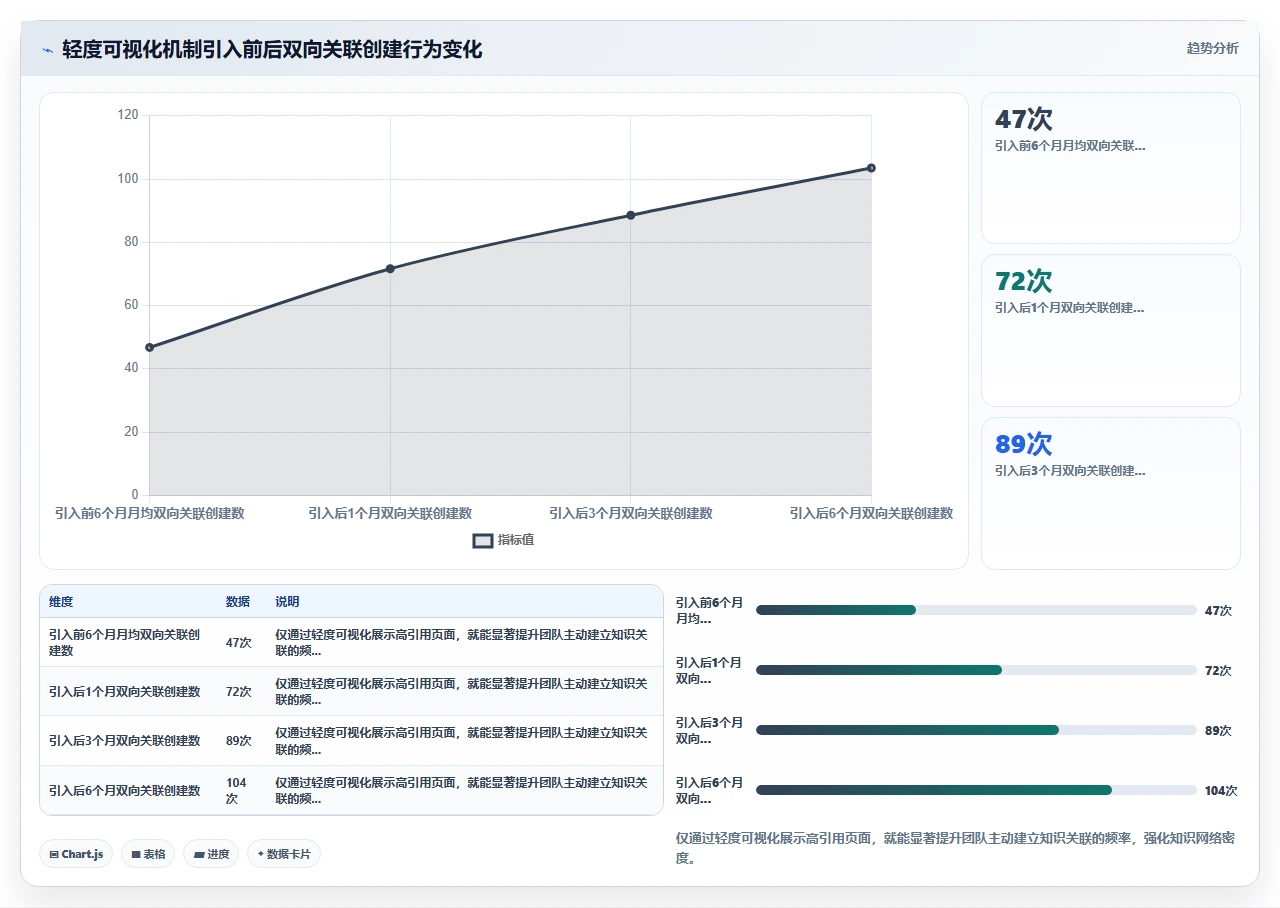
Task: Click the dashboard title 轻度可视化机制引入前后双向关联创建行为变化
Action: (272, 49)
